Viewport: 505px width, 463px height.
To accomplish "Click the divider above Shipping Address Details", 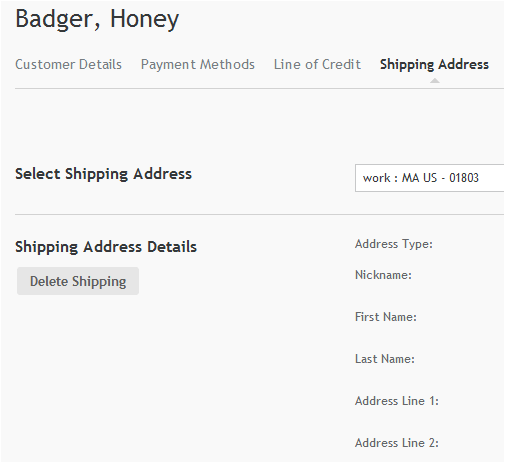I will (259, 215).
